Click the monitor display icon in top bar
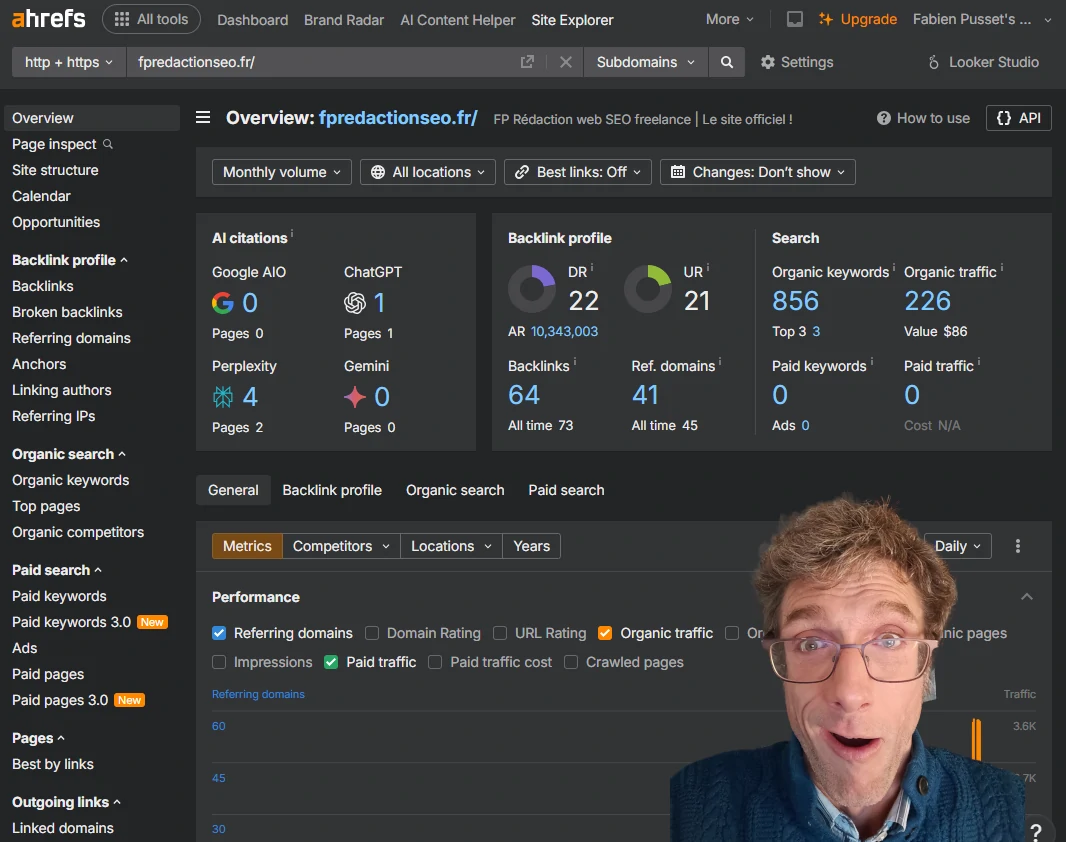The height and width of the screenshot is (842, 1066). pos(794,19)
